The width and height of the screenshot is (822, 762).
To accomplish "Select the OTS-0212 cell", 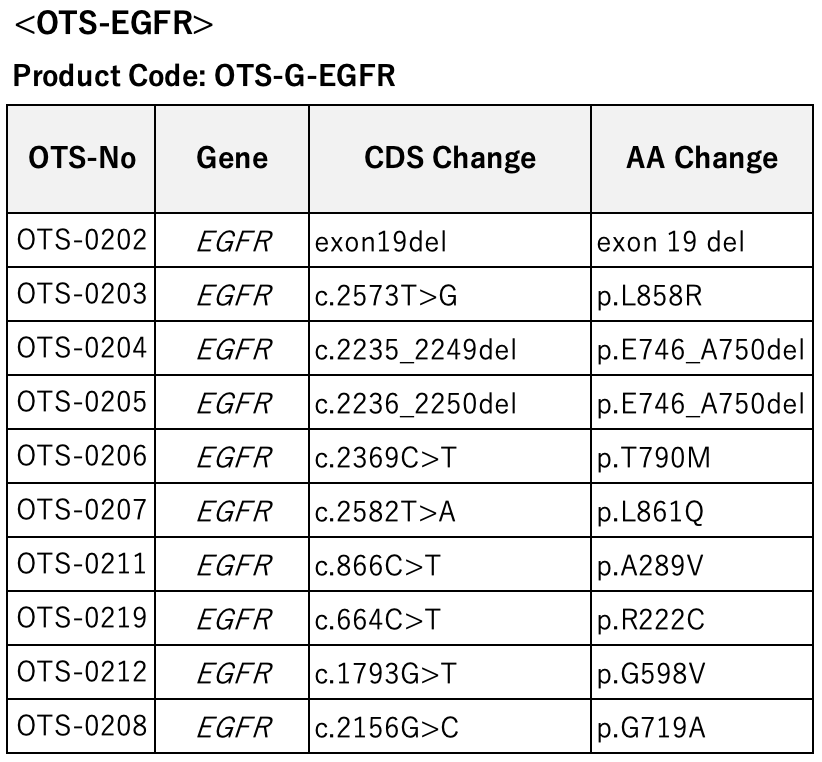I will pyautogui.click(x=82, y=672).
